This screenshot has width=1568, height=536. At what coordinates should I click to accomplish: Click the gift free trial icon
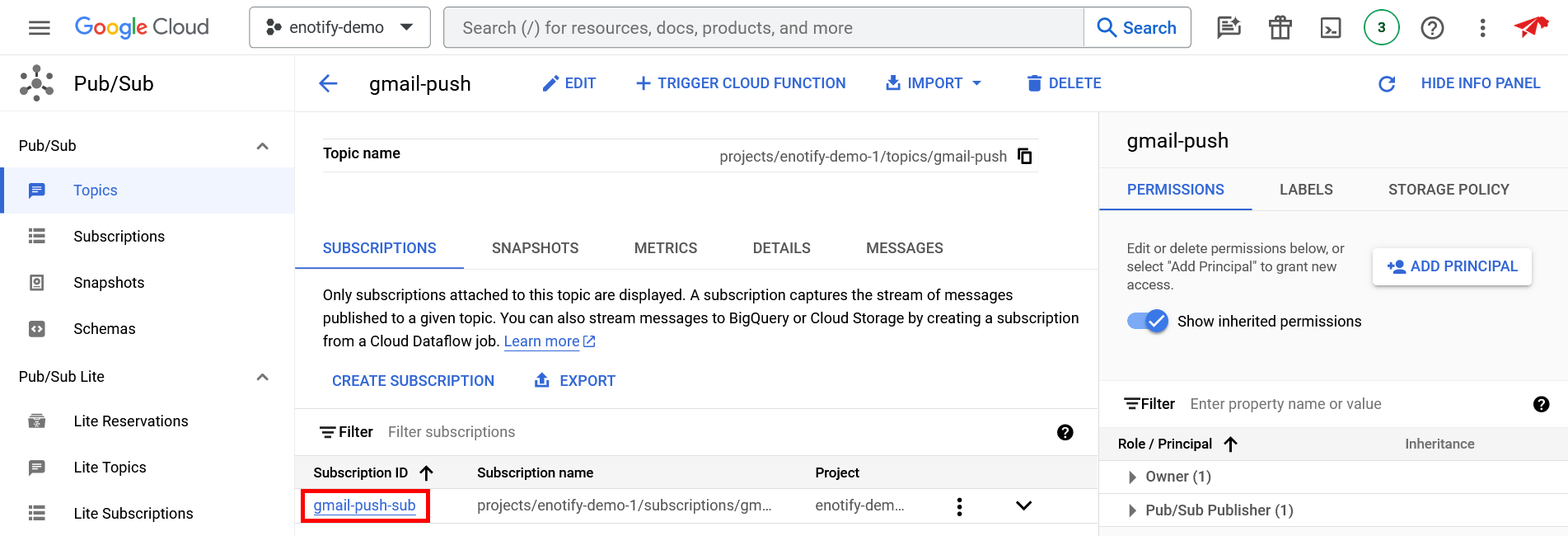point(1280,28)
